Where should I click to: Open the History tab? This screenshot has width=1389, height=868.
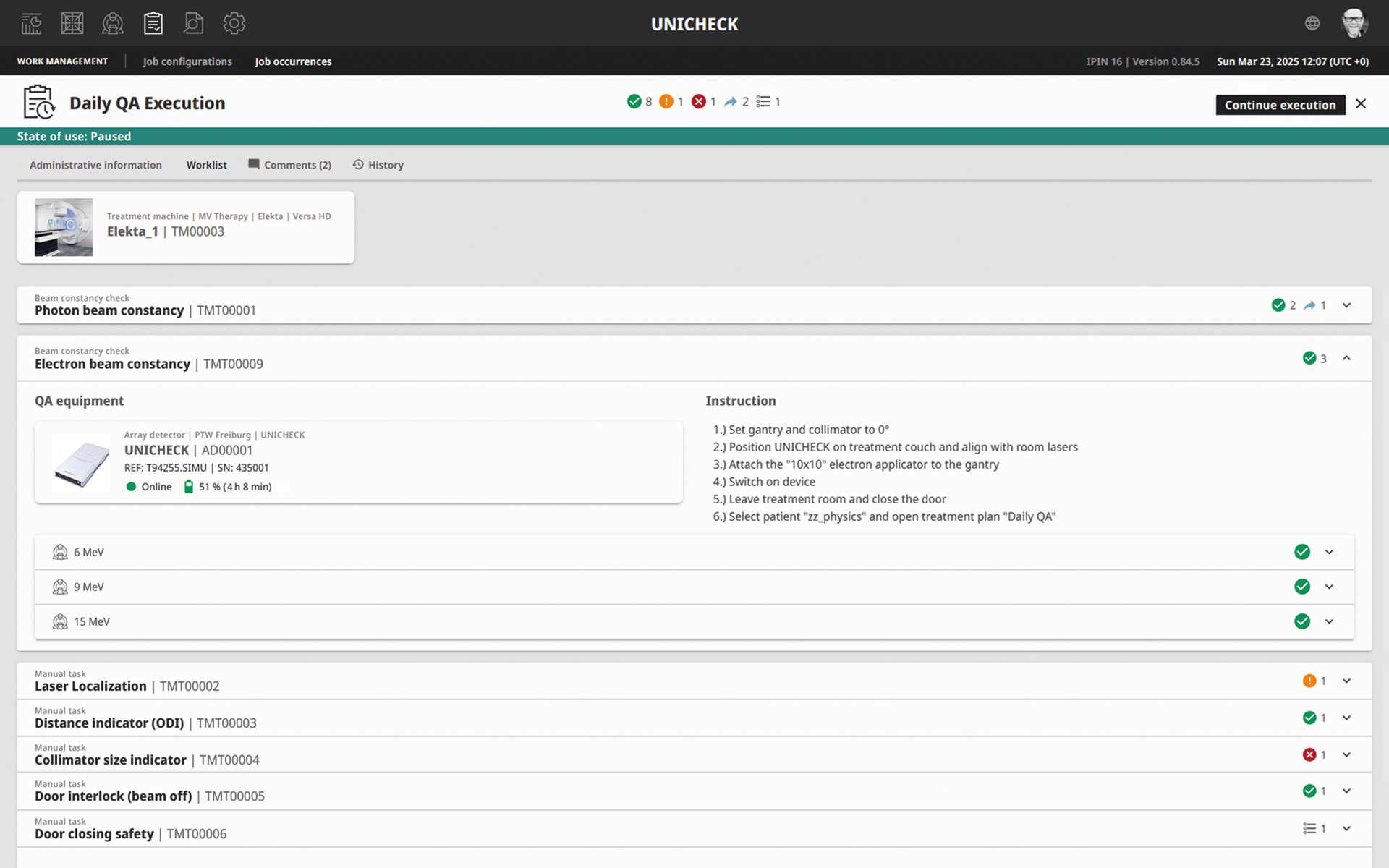pos(378,165)
